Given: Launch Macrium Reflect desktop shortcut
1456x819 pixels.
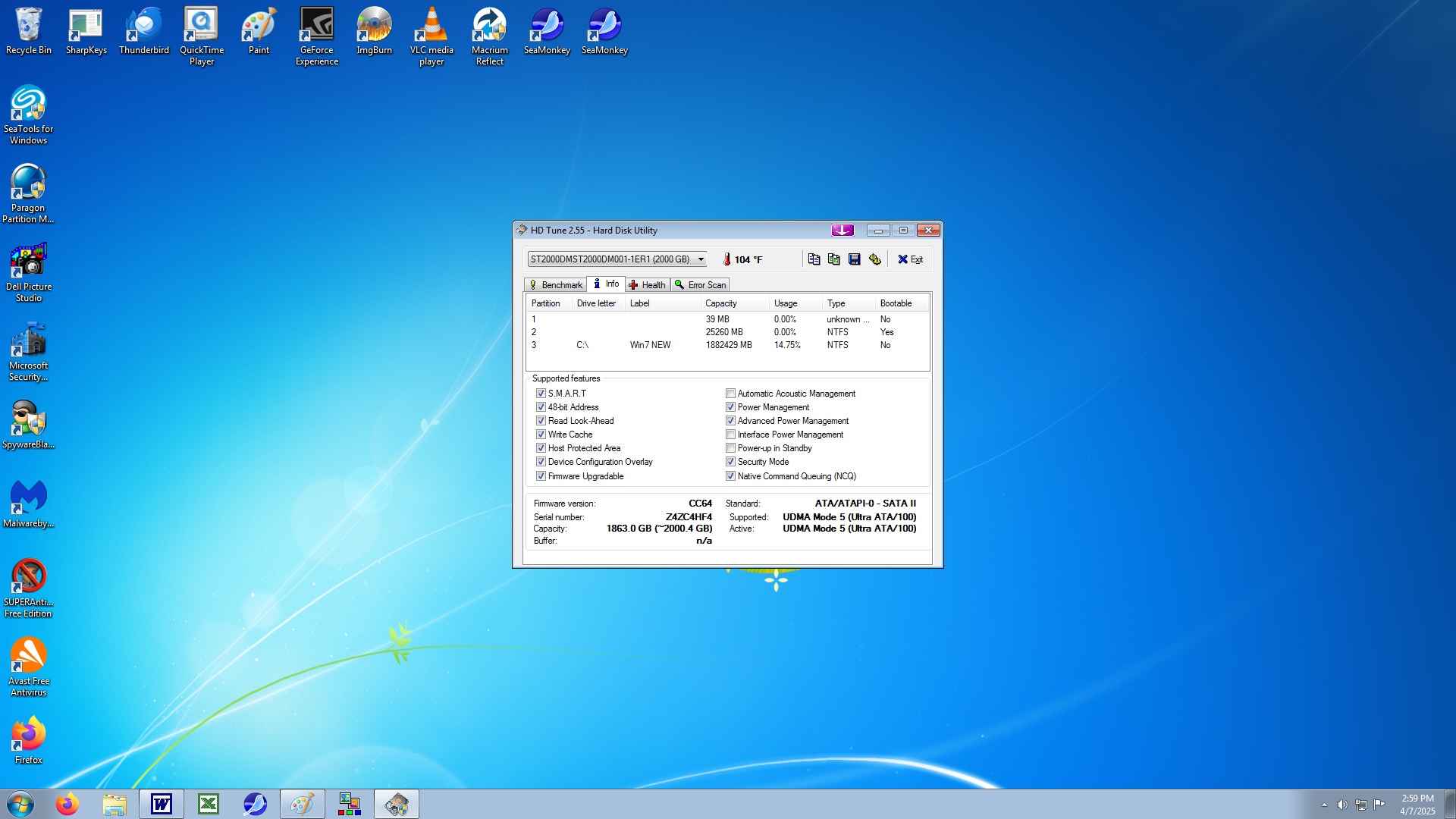Looking at the screenshot, I should coord(490,36).
